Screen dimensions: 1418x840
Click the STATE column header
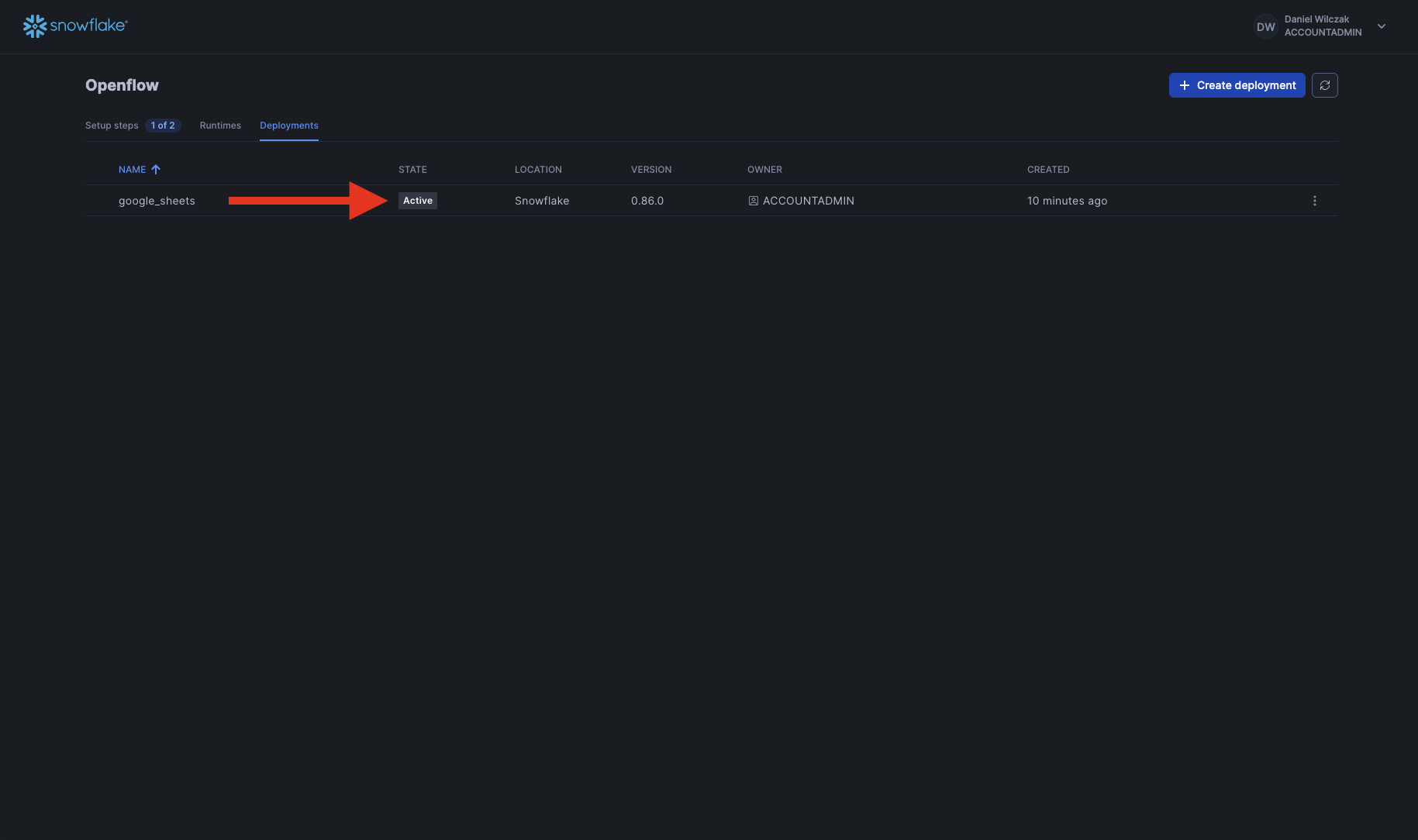tap(412, 170)
